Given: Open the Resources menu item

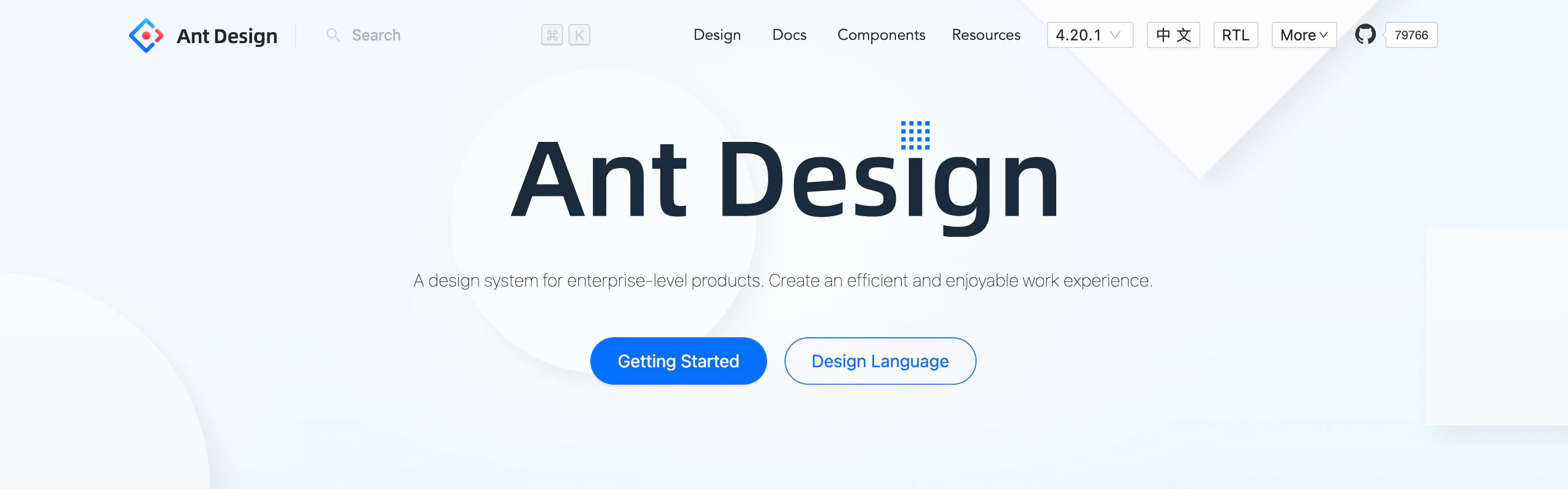Looking at the screenshot, I should (x=986, y=35).
